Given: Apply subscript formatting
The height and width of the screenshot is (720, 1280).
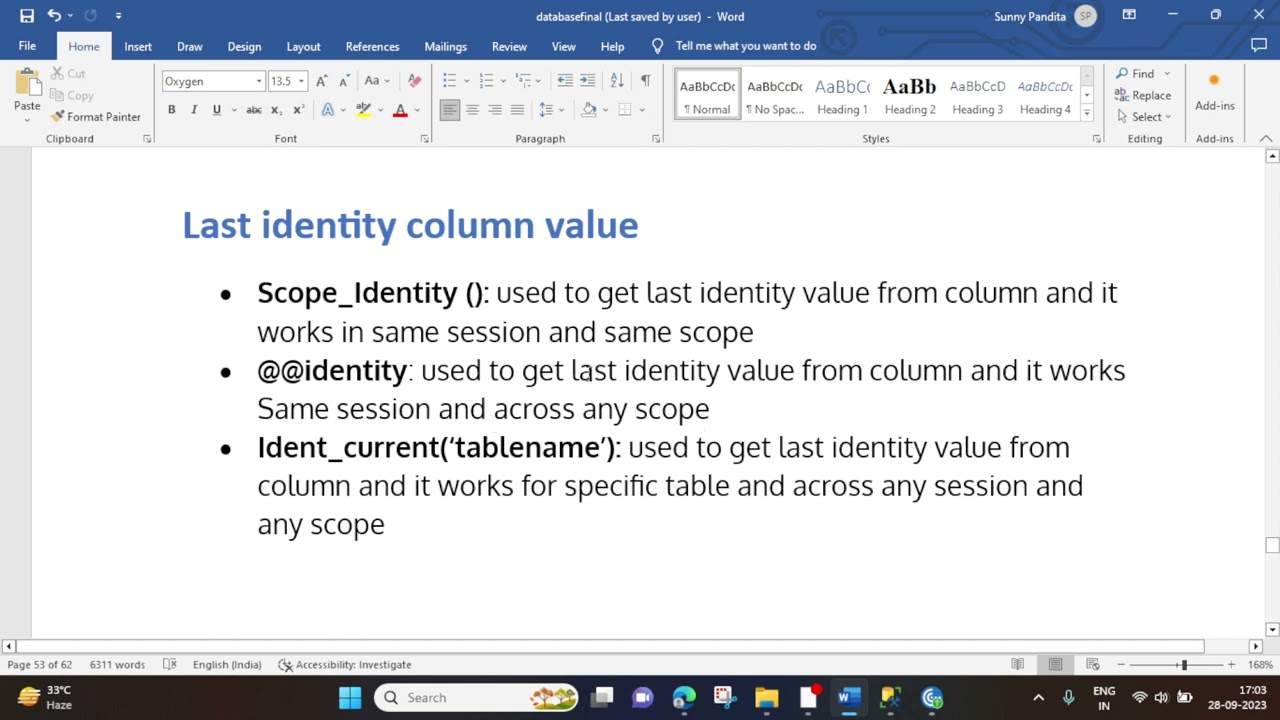Looking at the screenshot, I should click(x=278, y=110).
